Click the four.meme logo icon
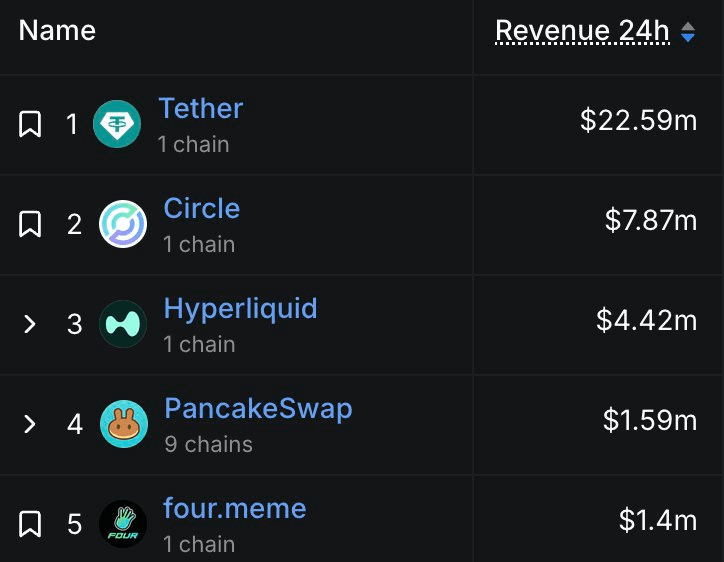Image resolution: width=724 pixels, height=562 pixels. 123,524
